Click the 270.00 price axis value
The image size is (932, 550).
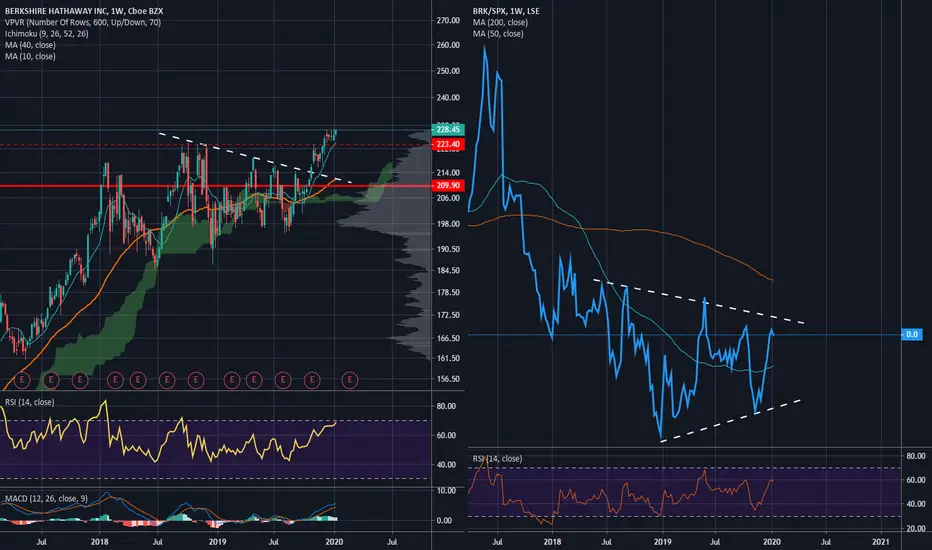(x=448, y=20)
